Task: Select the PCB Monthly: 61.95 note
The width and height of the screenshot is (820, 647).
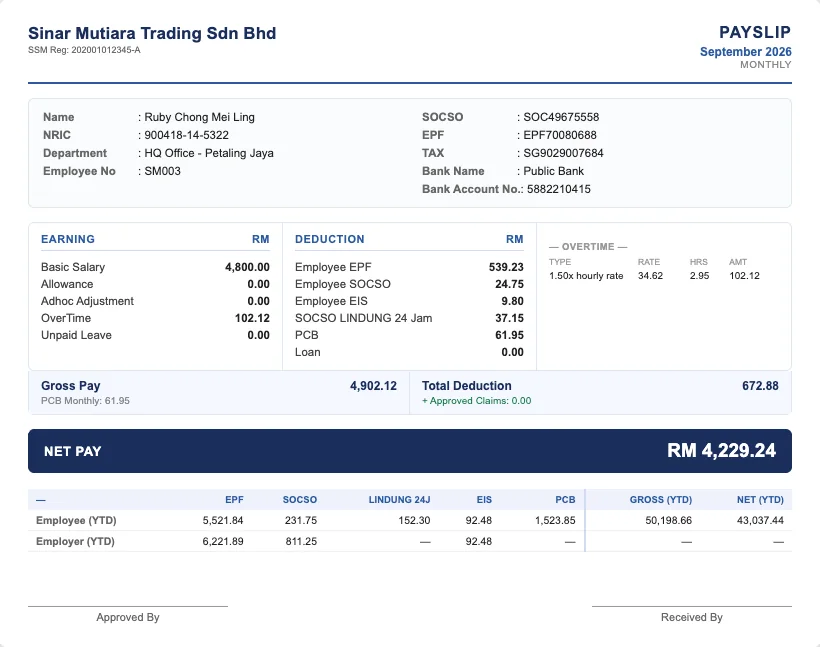Action: pos(85,401)
